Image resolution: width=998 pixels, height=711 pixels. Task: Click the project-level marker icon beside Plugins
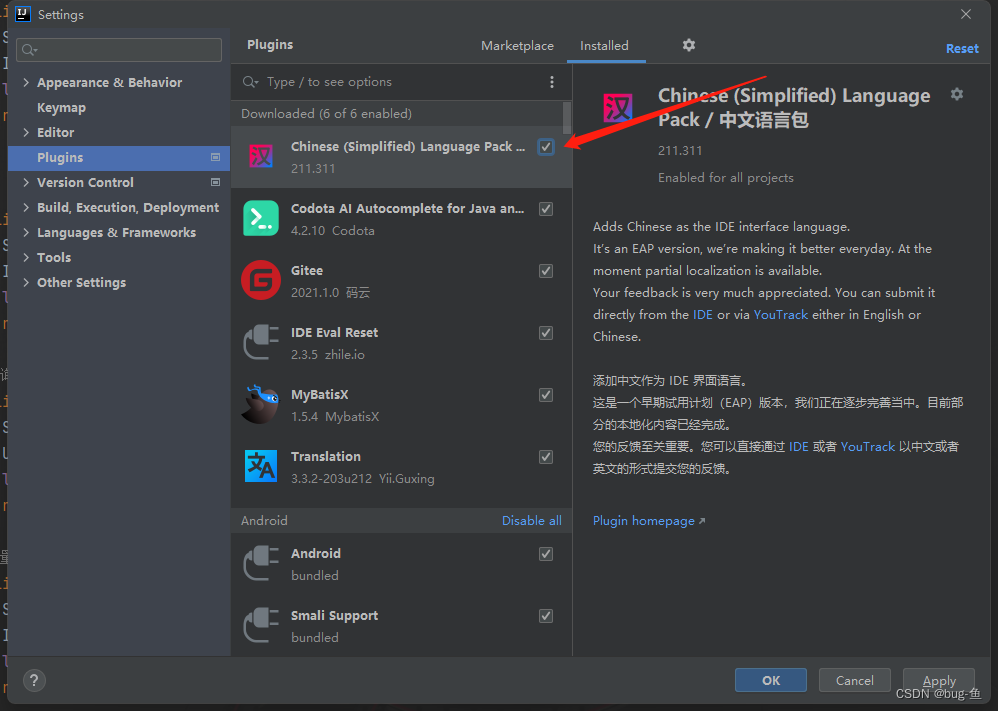click(215, 157)
